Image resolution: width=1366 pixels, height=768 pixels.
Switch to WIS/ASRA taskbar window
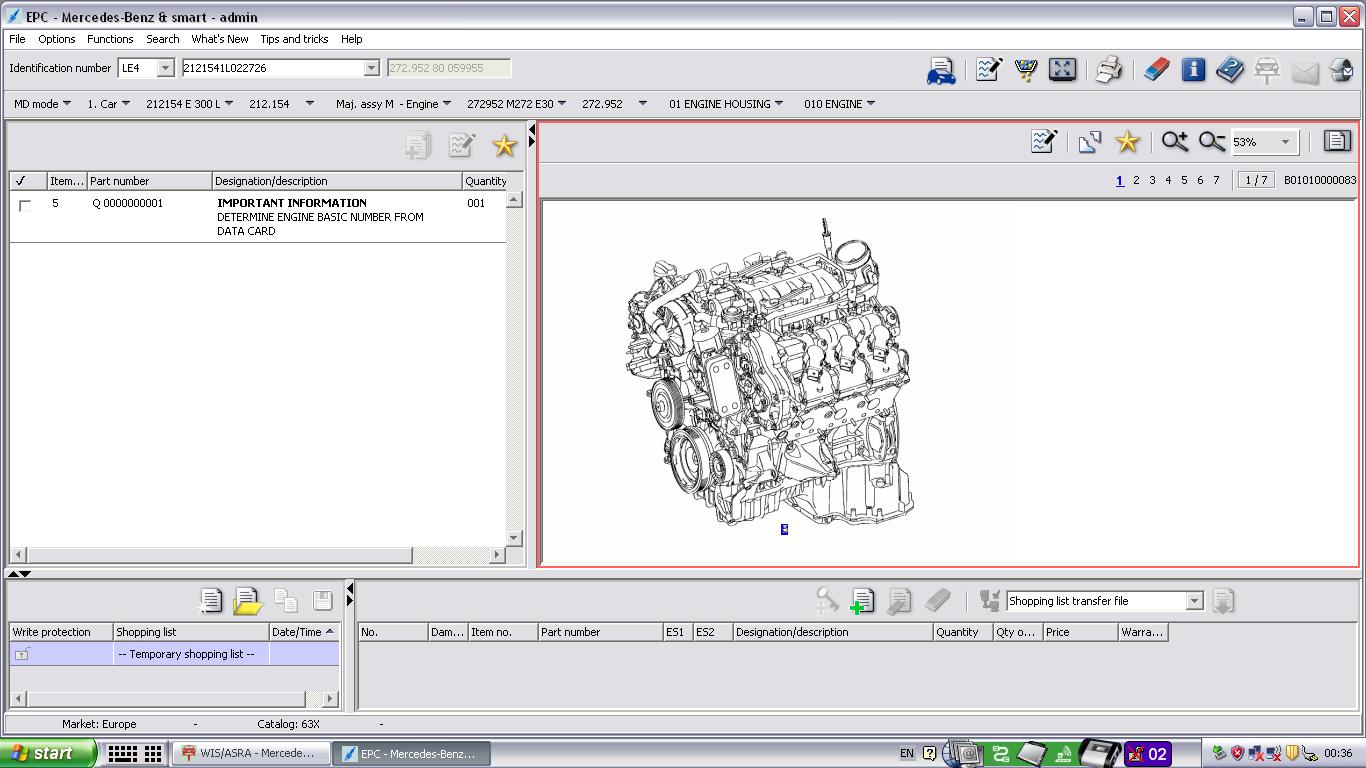(250, 754)
